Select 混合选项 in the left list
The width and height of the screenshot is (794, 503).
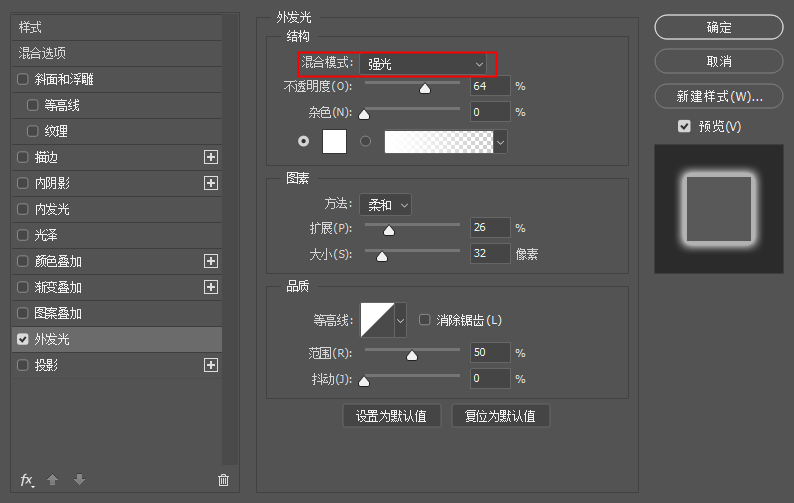click(x=116, y=53)
